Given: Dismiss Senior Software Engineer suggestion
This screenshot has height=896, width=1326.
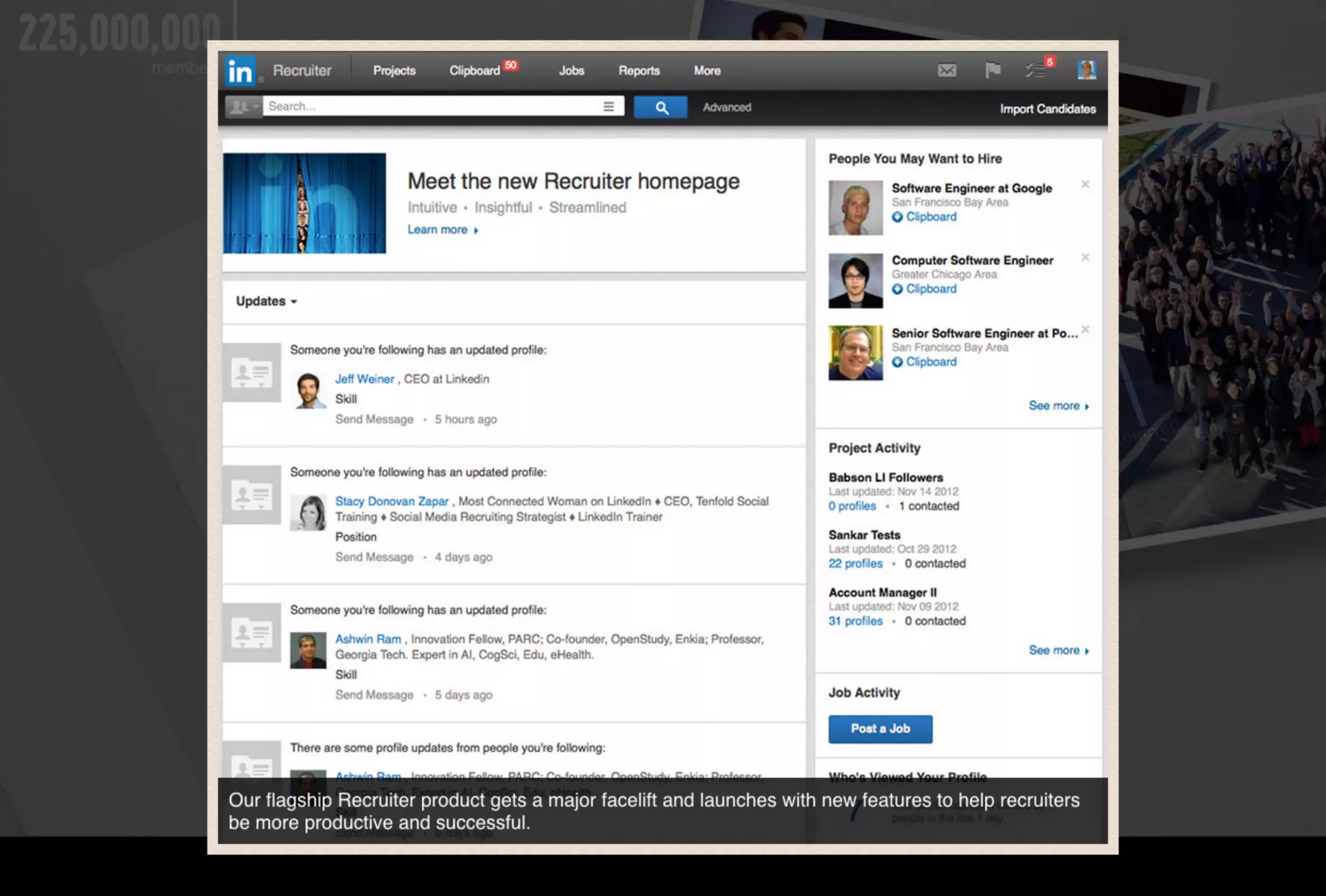Looking at the screenshot, I should coord(1085,330).
